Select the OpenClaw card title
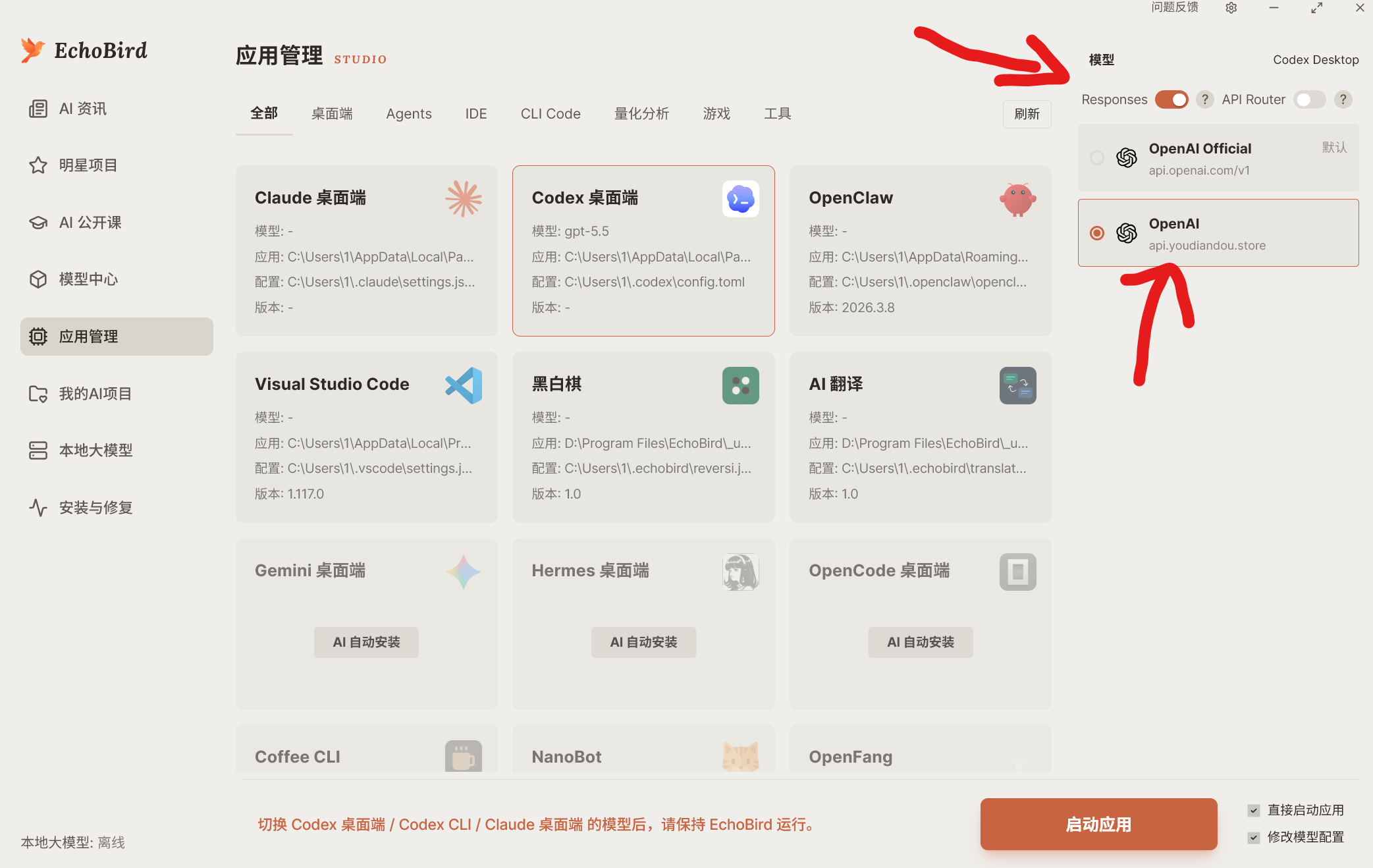Screen dimensions: 1373x868 pos(851,198)
